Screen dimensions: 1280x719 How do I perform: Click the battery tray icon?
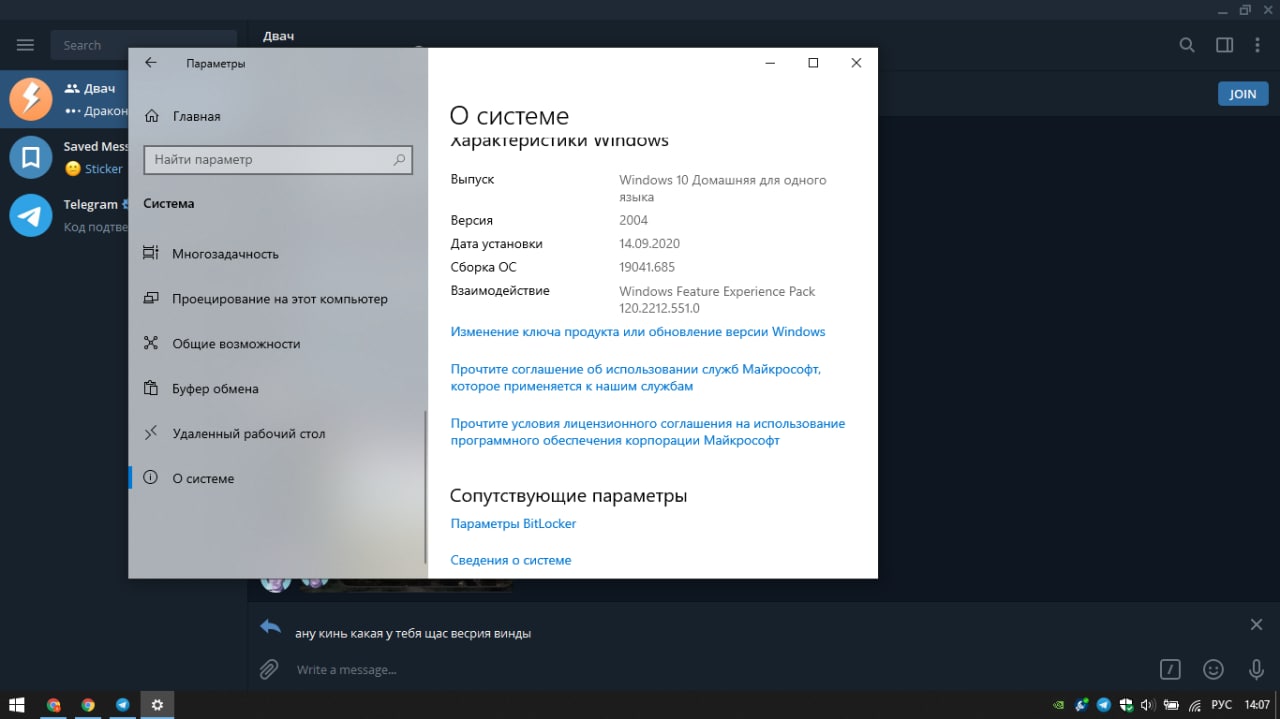(1171, 705)
